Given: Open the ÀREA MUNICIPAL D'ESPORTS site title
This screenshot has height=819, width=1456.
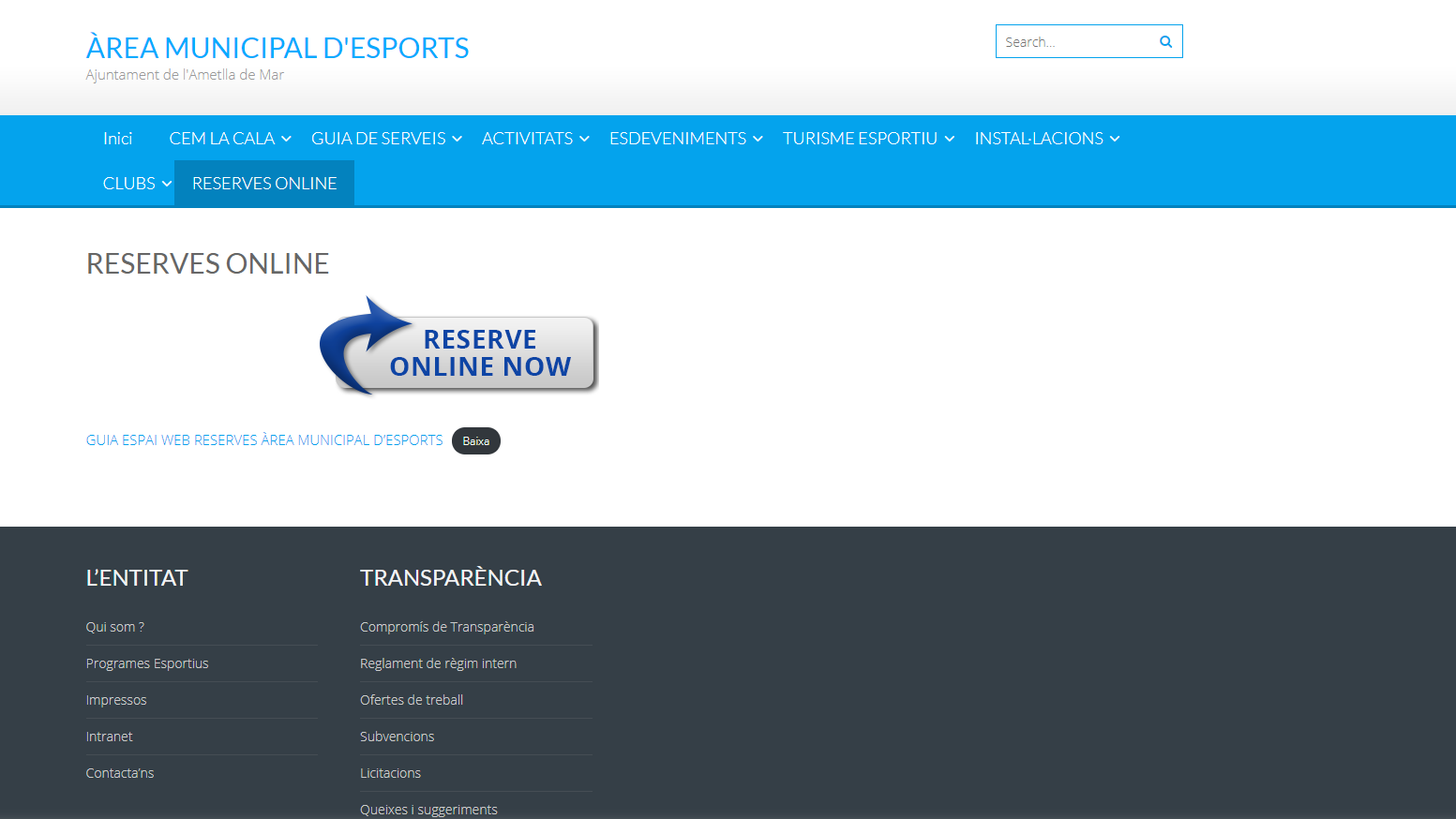Looking at the screenshot, I should click(x=278, y=48).
